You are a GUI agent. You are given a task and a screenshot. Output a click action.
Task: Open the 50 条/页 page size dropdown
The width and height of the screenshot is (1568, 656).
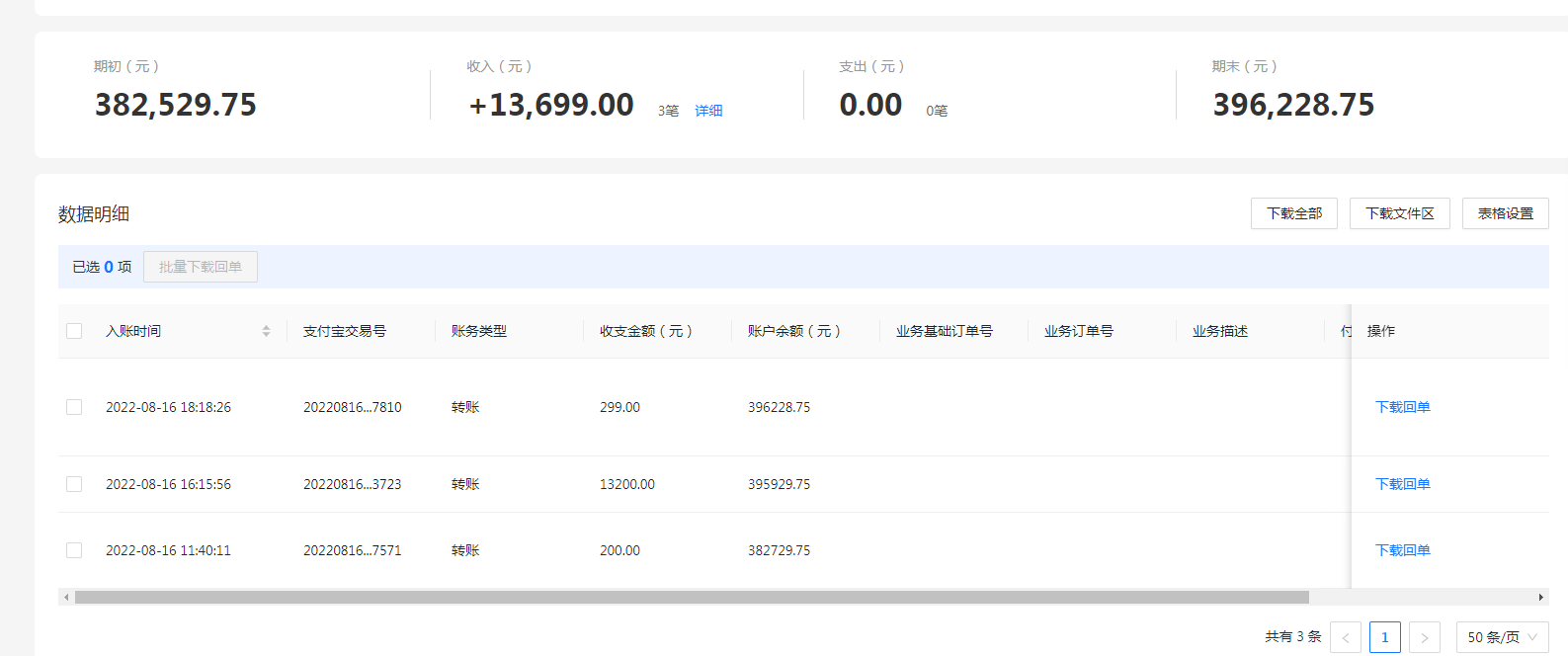(1503, 637)
